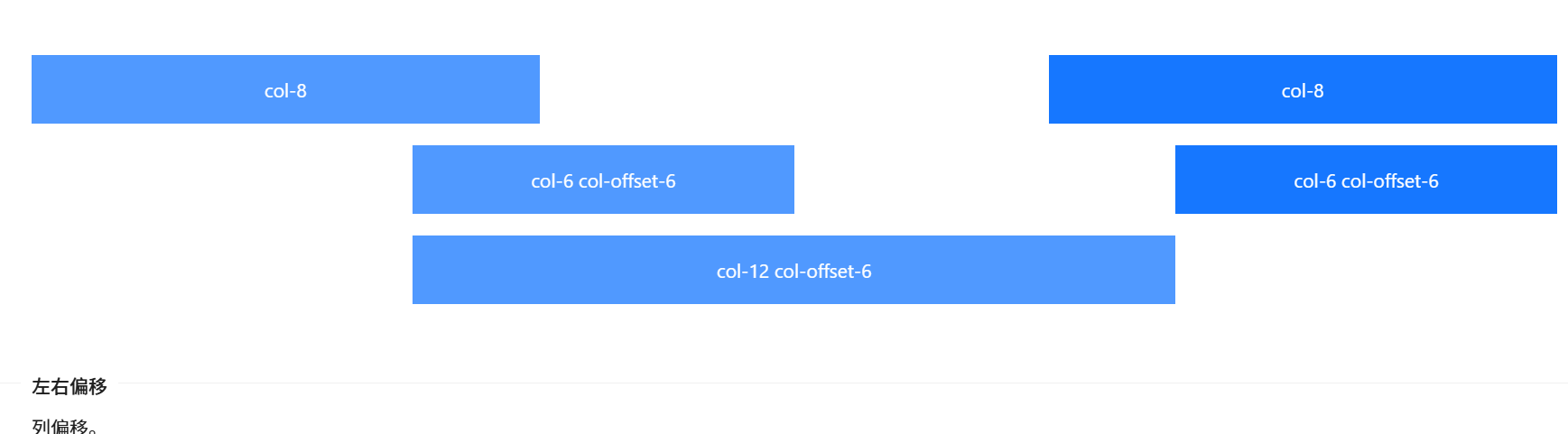The width and height of the screenshot is (1568, 434).
Task: Click empty space right of col-12 col-offset-6 block
Action: click(x=1366, y=270)
